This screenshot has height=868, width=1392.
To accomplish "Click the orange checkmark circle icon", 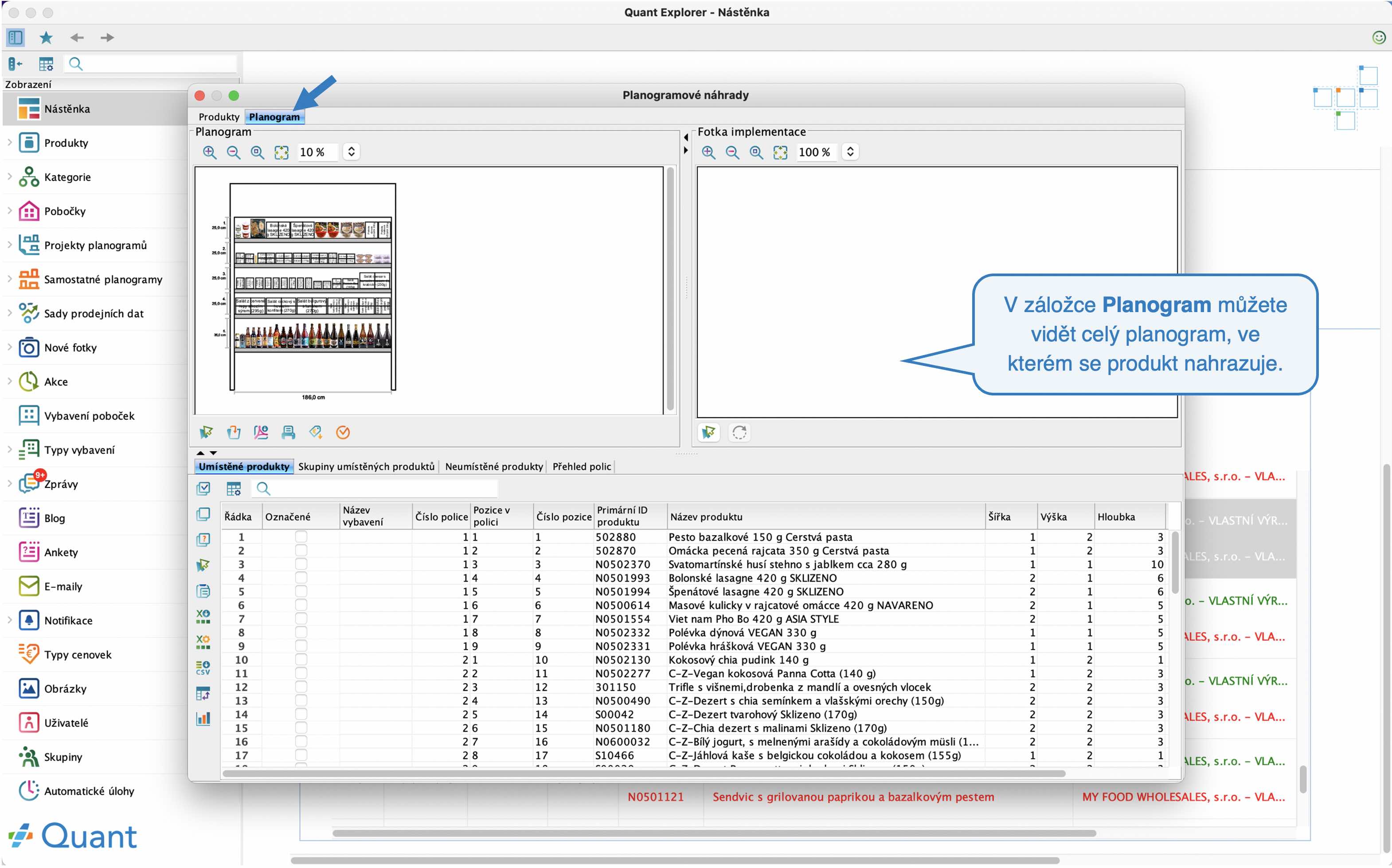I will point(343,432).
